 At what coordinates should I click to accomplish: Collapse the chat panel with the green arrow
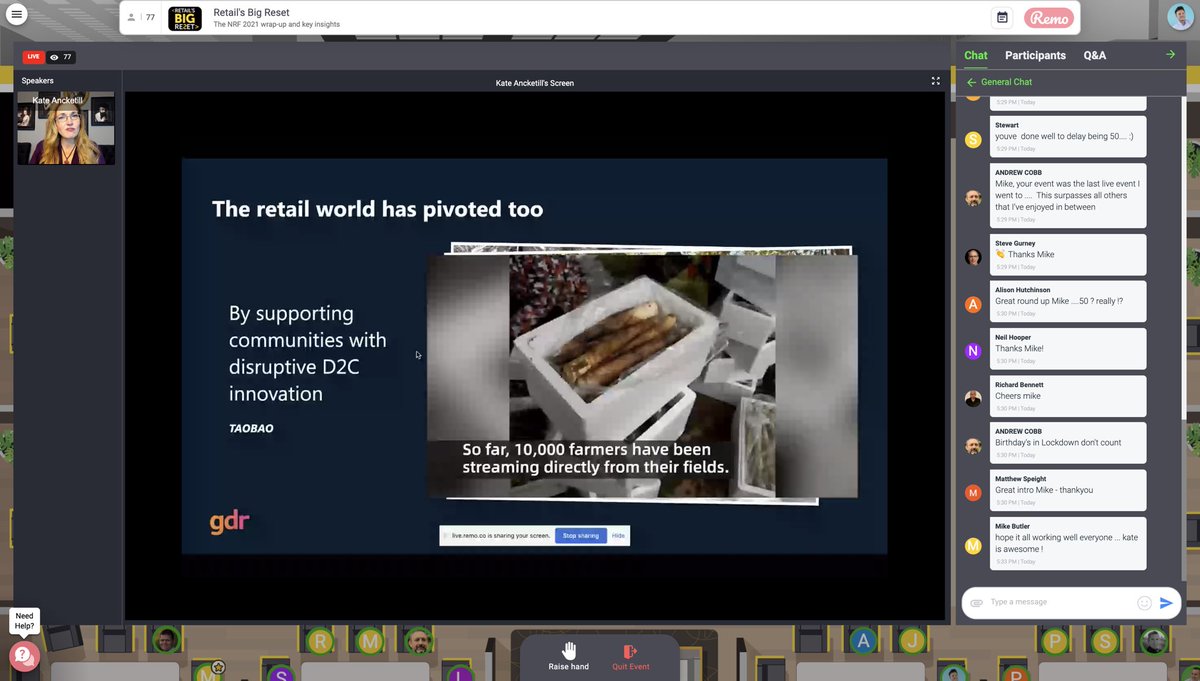point(1171,54)
